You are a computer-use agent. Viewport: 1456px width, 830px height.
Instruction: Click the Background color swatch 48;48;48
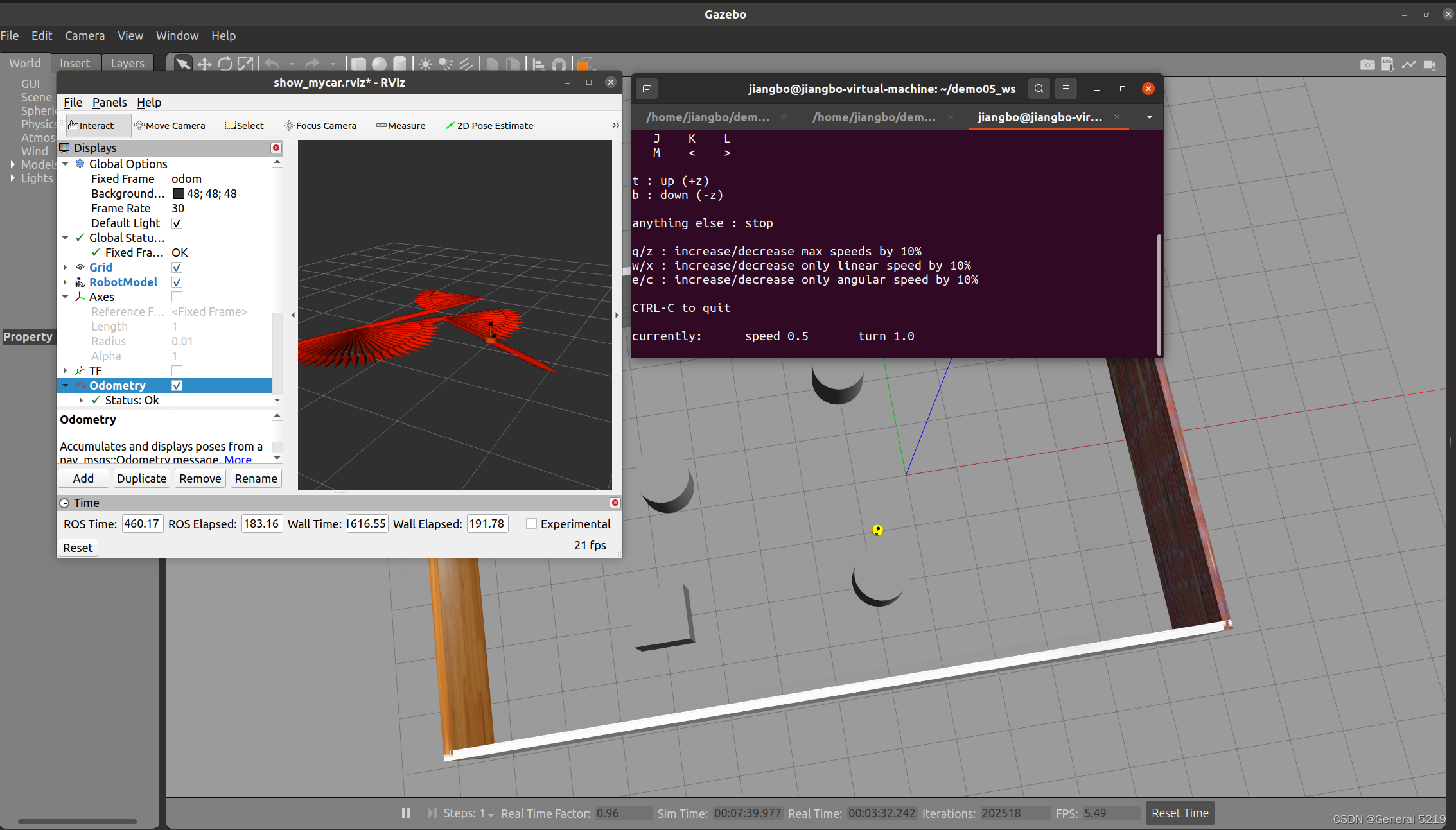tap(179, 194)
